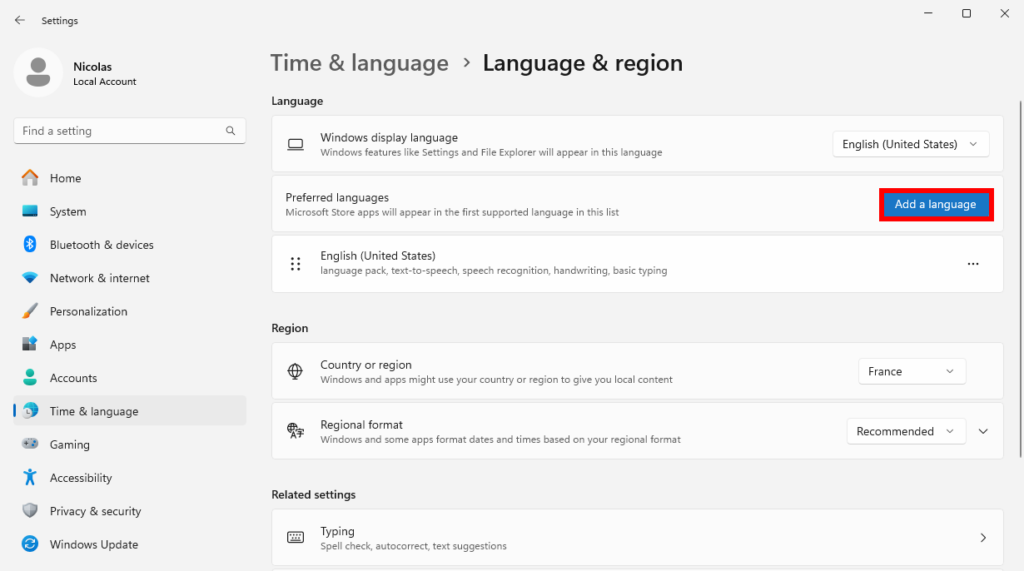Click the 'Local Account' text
The height and width of the screenshot is (571, 1024).
104,82
